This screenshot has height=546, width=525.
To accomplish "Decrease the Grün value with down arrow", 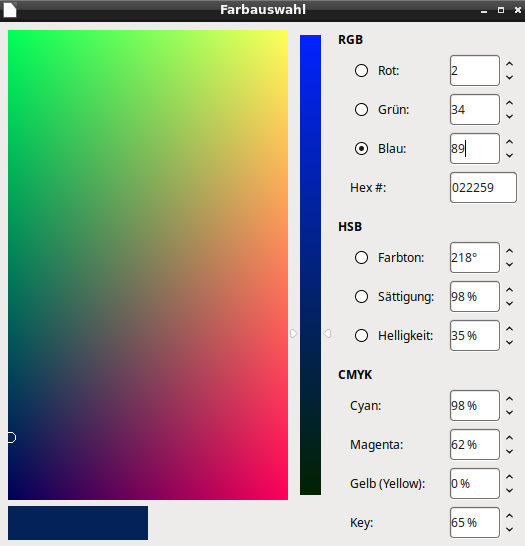I will [509, 116].
